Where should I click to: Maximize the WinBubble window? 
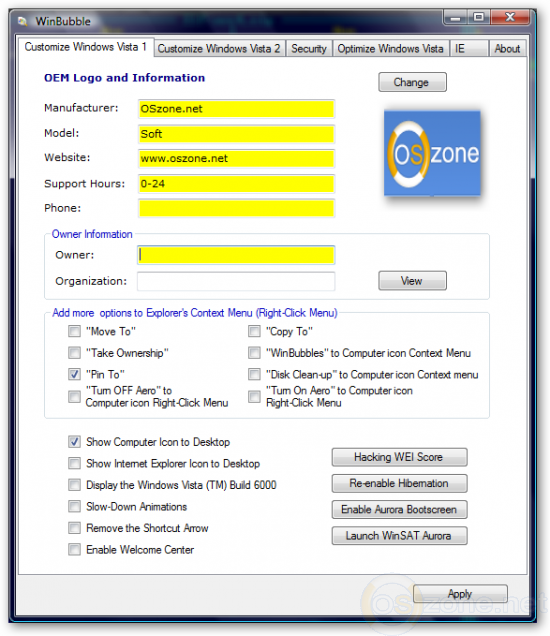click(x=479, y=17)
